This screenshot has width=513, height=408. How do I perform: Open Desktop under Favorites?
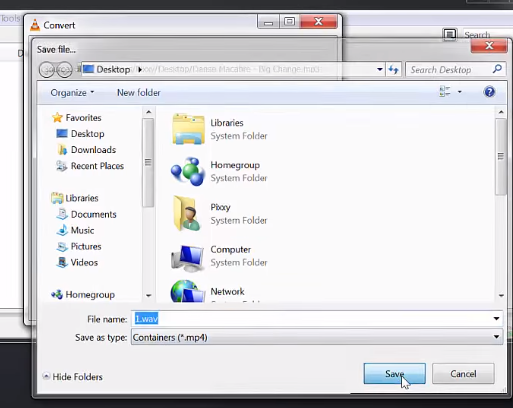87,134
